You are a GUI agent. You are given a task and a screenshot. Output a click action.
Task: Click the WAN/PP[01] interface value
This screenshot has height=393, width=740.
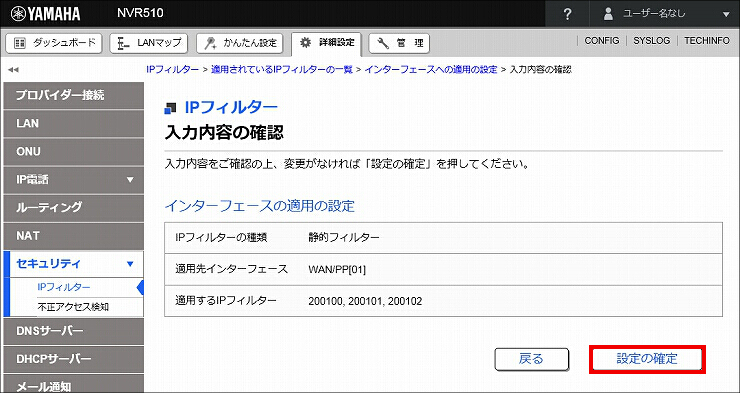[x=337, y=269]
